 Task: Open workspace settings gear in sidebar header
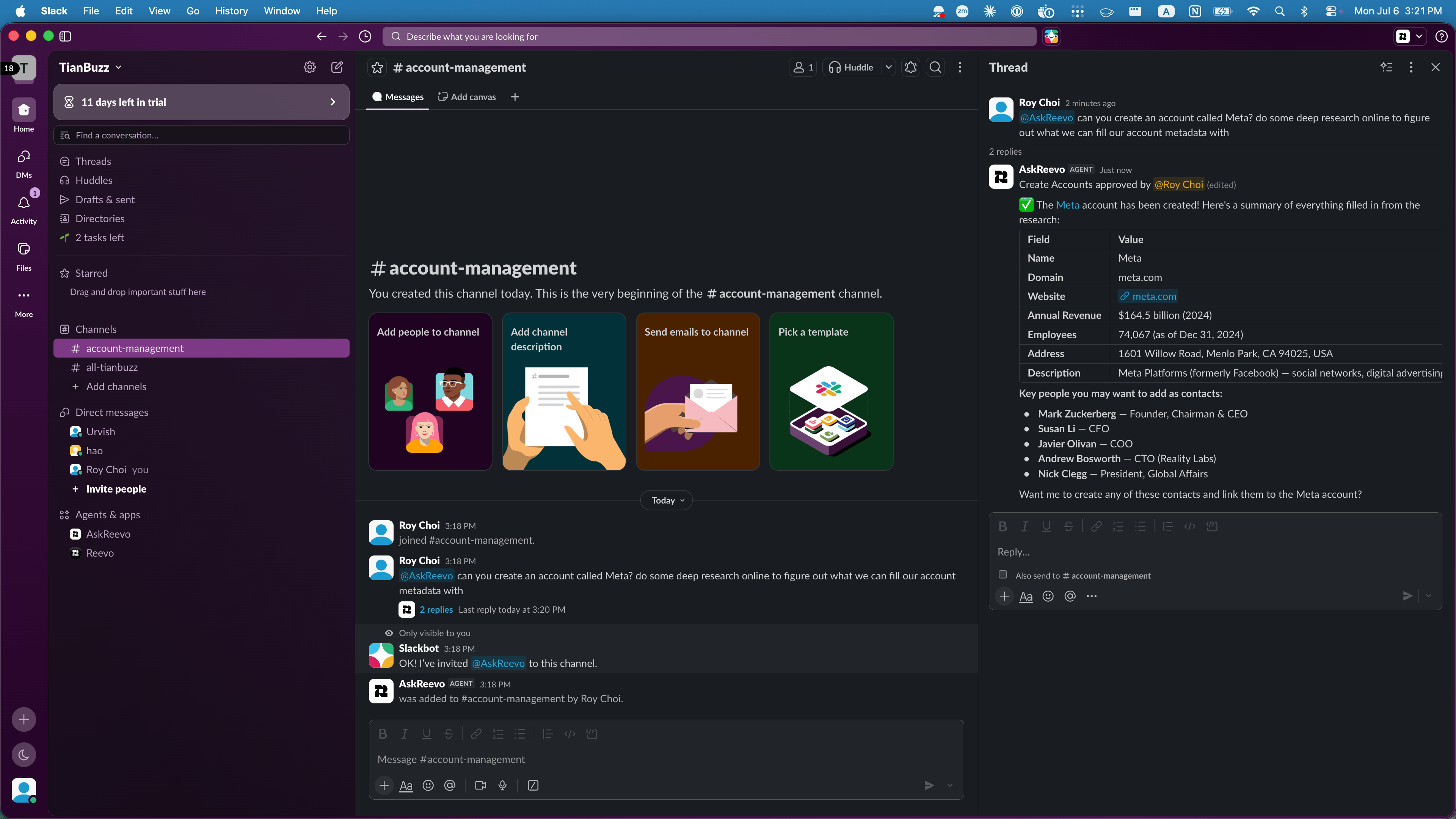pyautogui.click(x=309, y=67)
